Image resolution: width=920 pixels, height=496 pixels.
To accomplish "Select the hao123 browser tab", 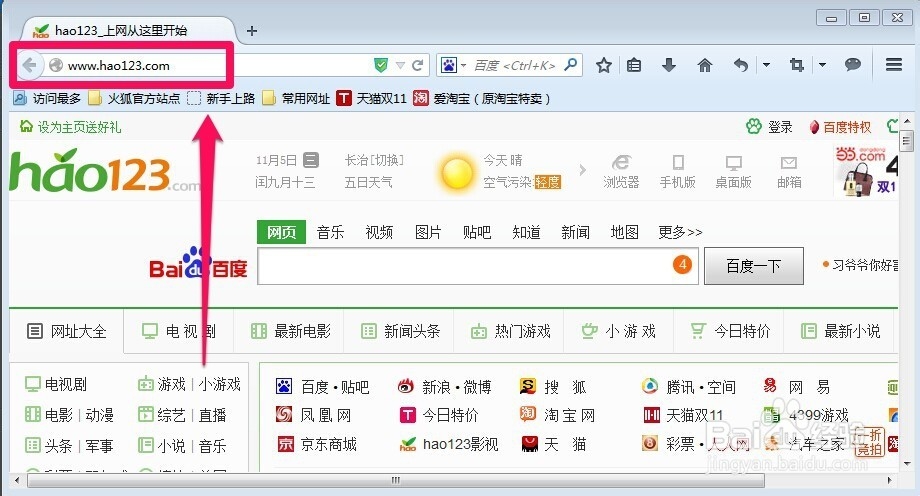I will tap(126, 31).
